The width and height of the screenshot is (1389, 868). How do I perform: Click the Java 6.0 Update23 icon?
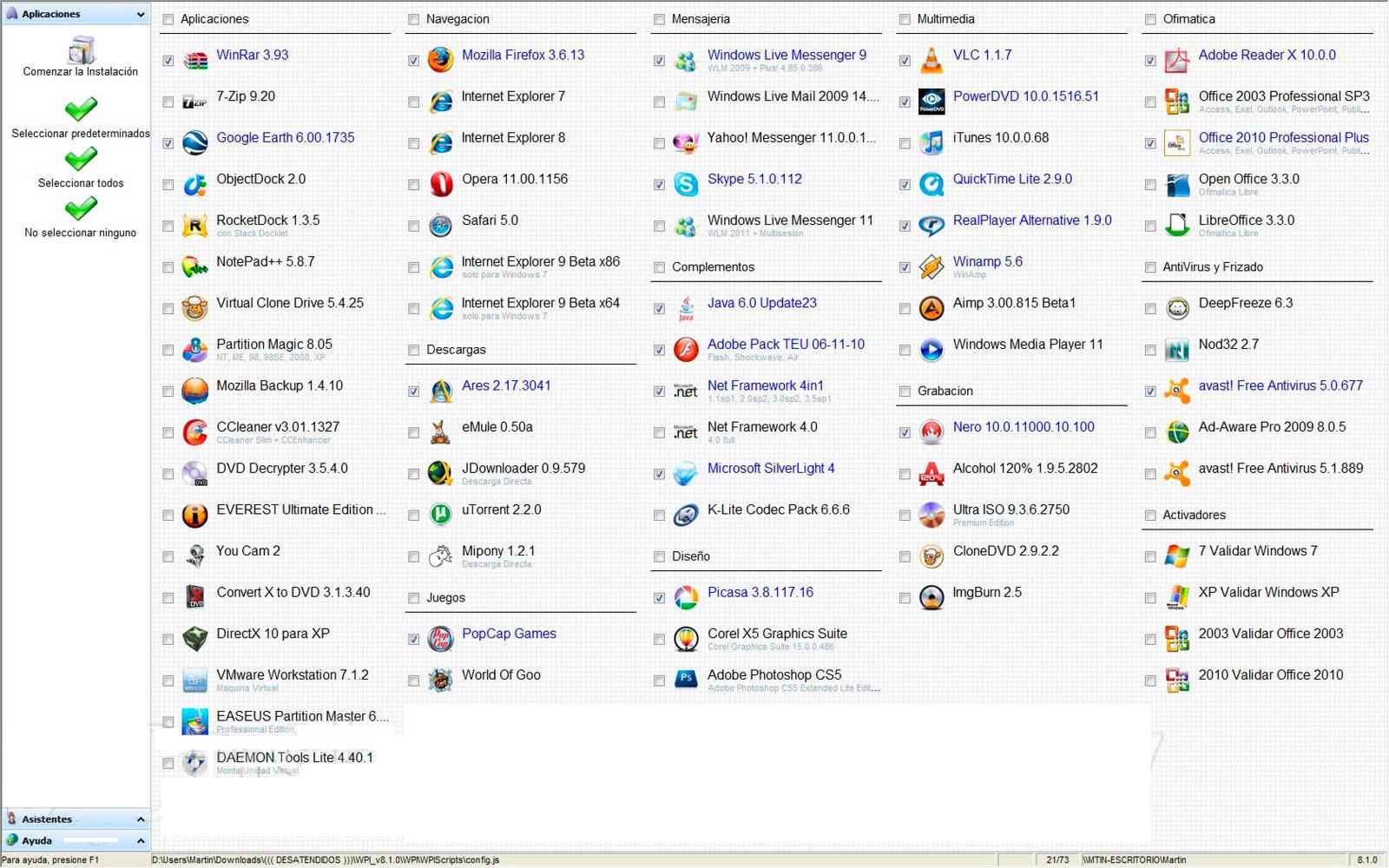click(687, 309)
